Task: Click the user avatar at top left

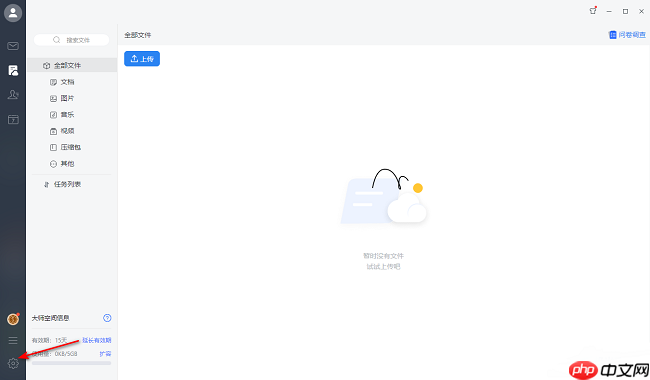Action: click(13, 13)
